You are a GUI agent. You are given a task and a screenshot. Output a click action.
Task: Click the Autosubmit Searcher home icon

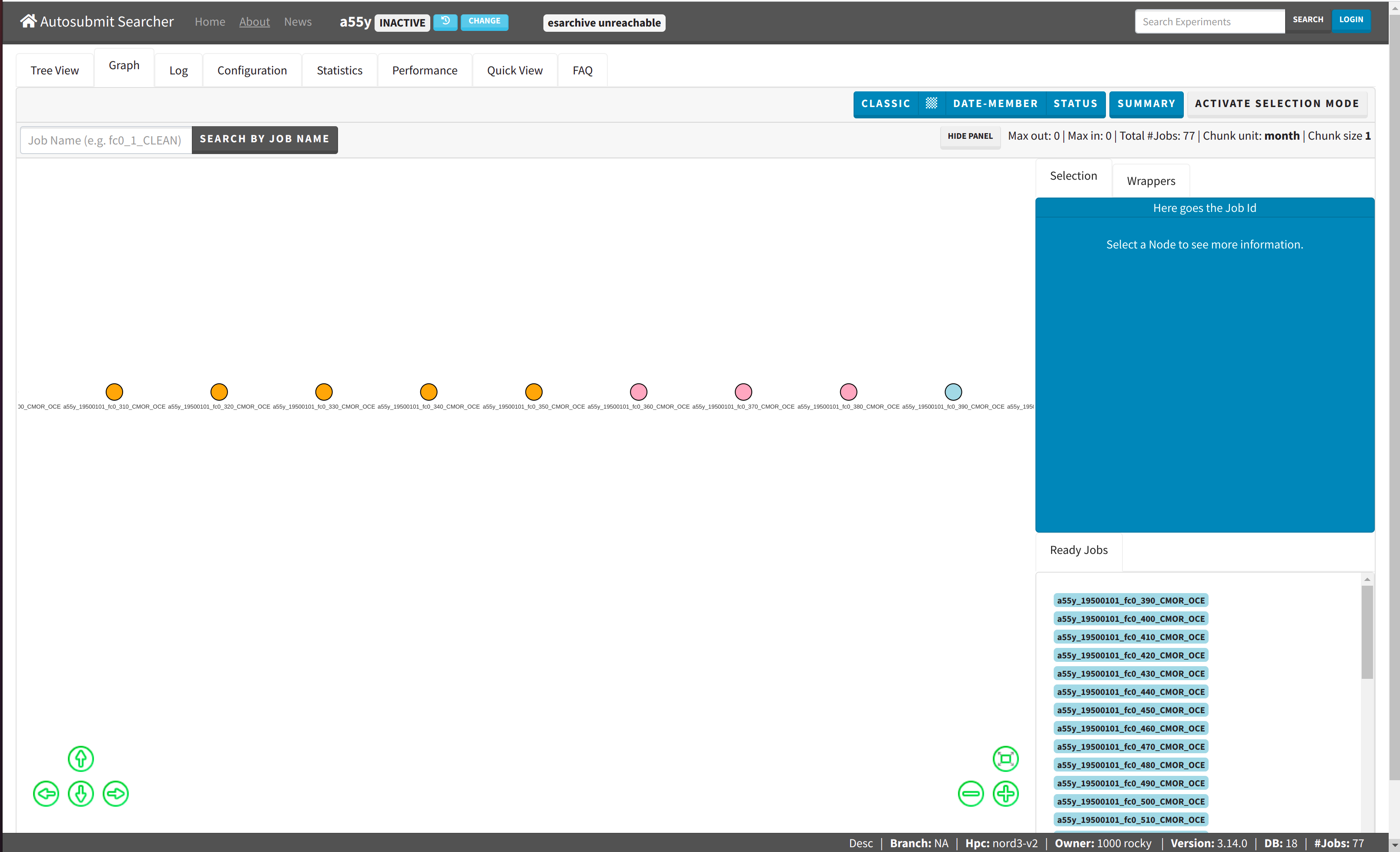coord(28,21)
